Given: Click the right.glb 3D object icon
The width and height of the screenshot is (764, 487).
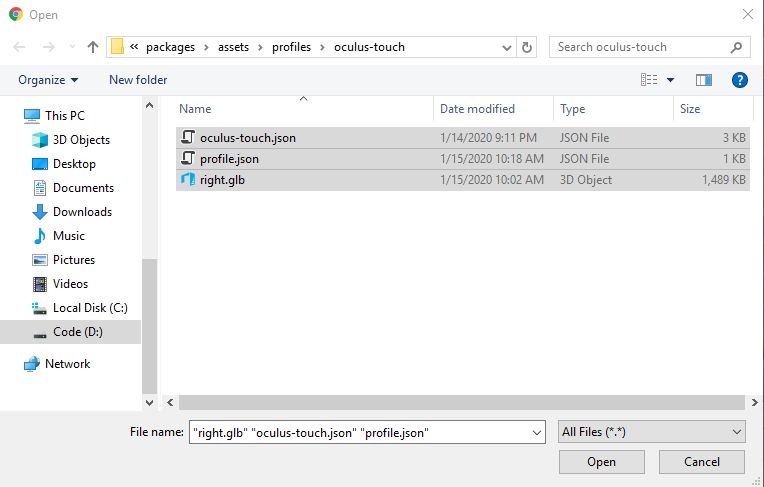Looking at the screenshot, I should [188, 179].
